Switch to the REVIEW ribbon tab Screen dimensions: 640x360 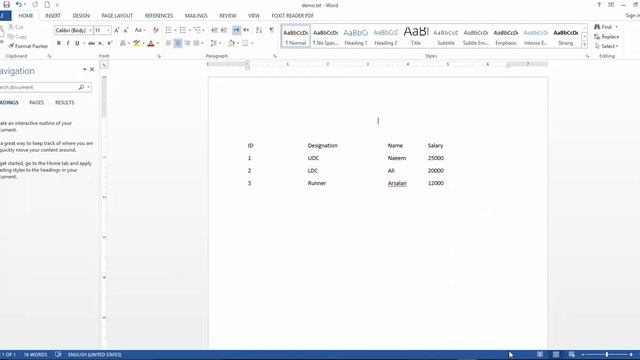(228, 16)
